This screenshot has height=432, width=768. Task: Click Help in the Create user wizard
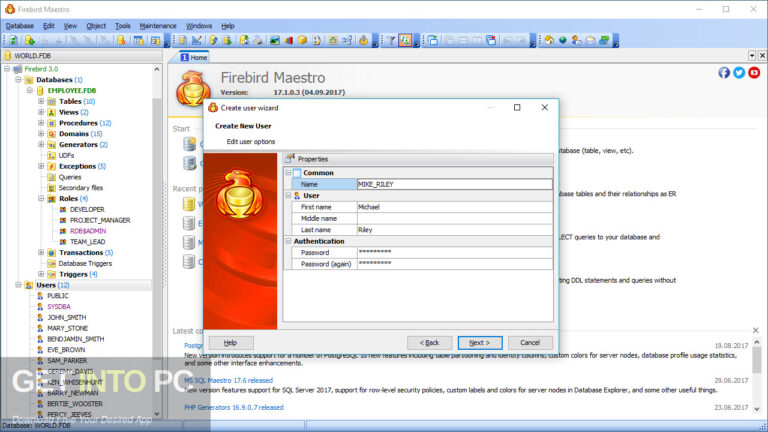pos(231,343)
